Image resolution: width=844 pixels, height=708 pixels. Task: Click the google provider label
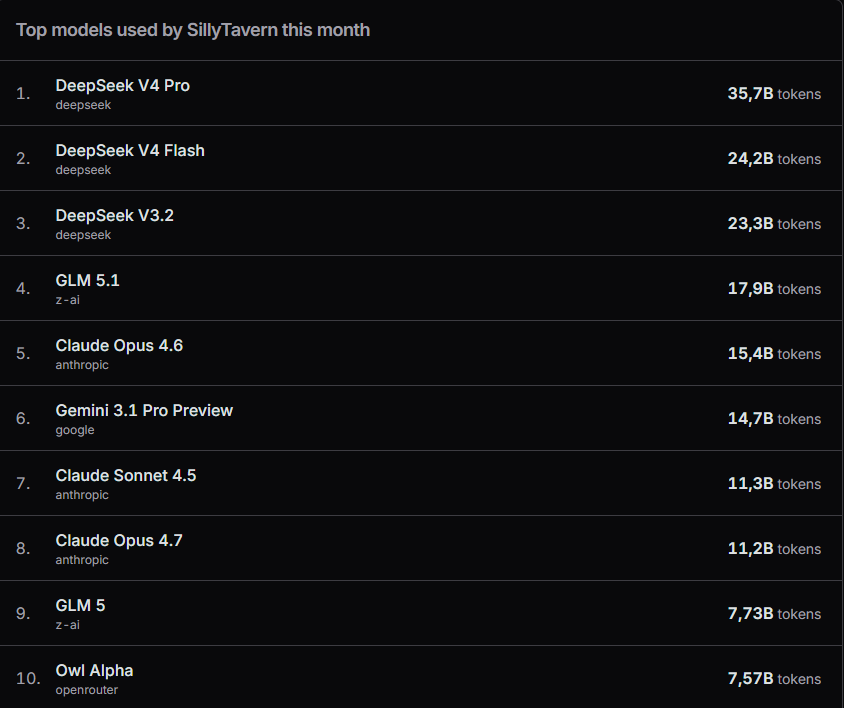[75, 430]
